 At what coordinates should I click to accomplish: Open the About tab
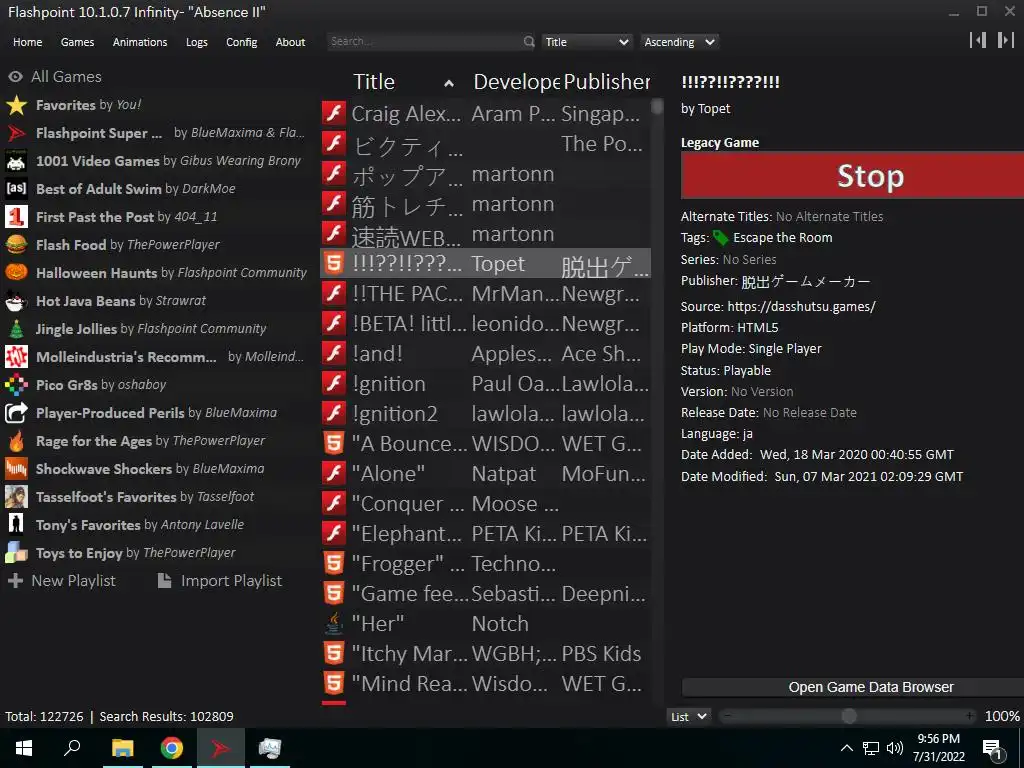click(290, 42)
